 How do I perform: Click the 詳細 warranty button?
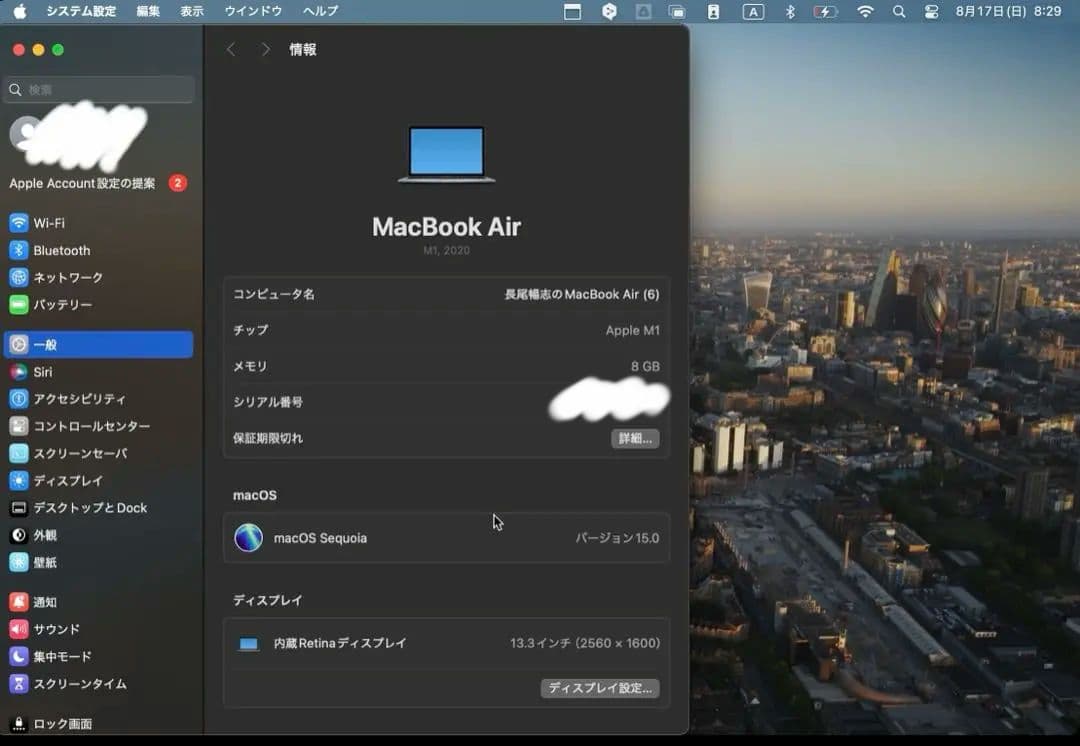(x=636, y=438)
